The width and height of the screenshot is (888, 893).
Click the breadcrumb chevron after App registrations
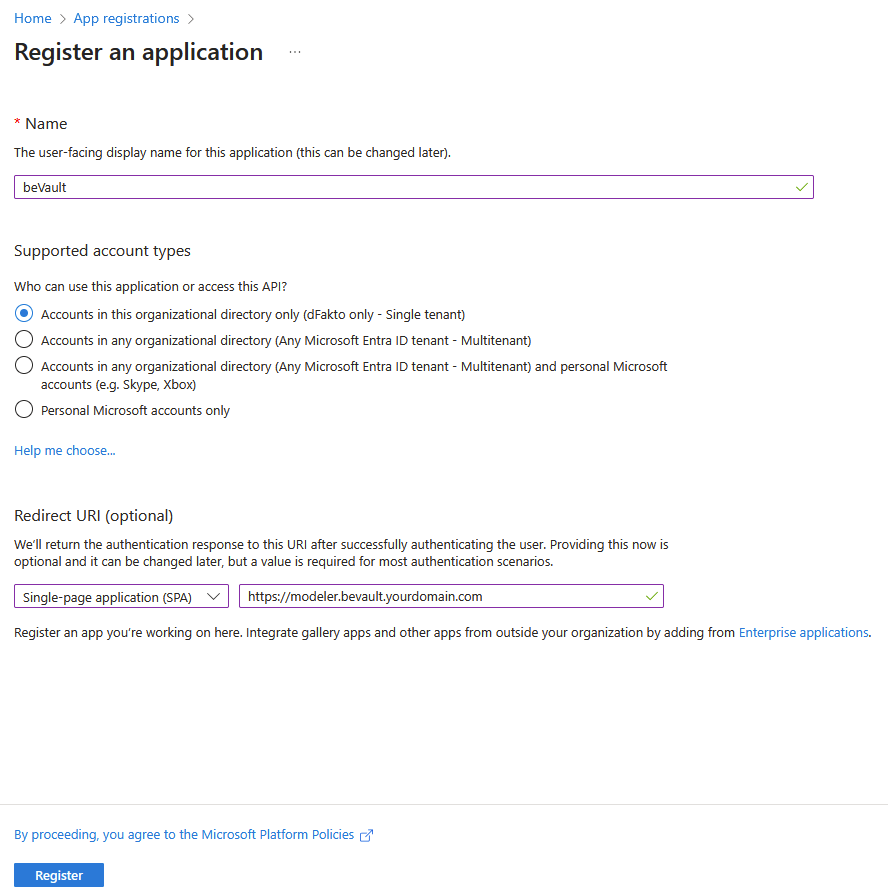tap(191, 19)
